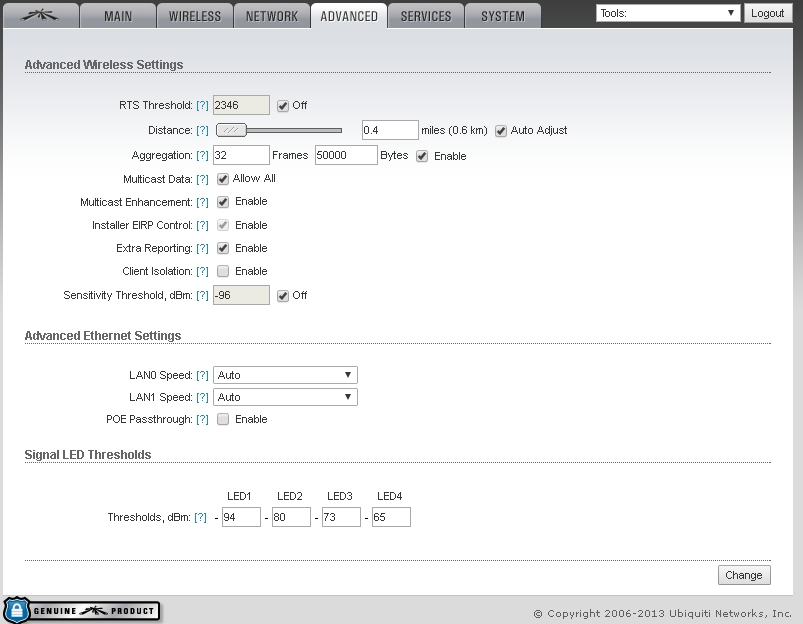Screen dimensions: 803x624
Task: Open help for Installer EIRP Control
Action: click(202, 225)
